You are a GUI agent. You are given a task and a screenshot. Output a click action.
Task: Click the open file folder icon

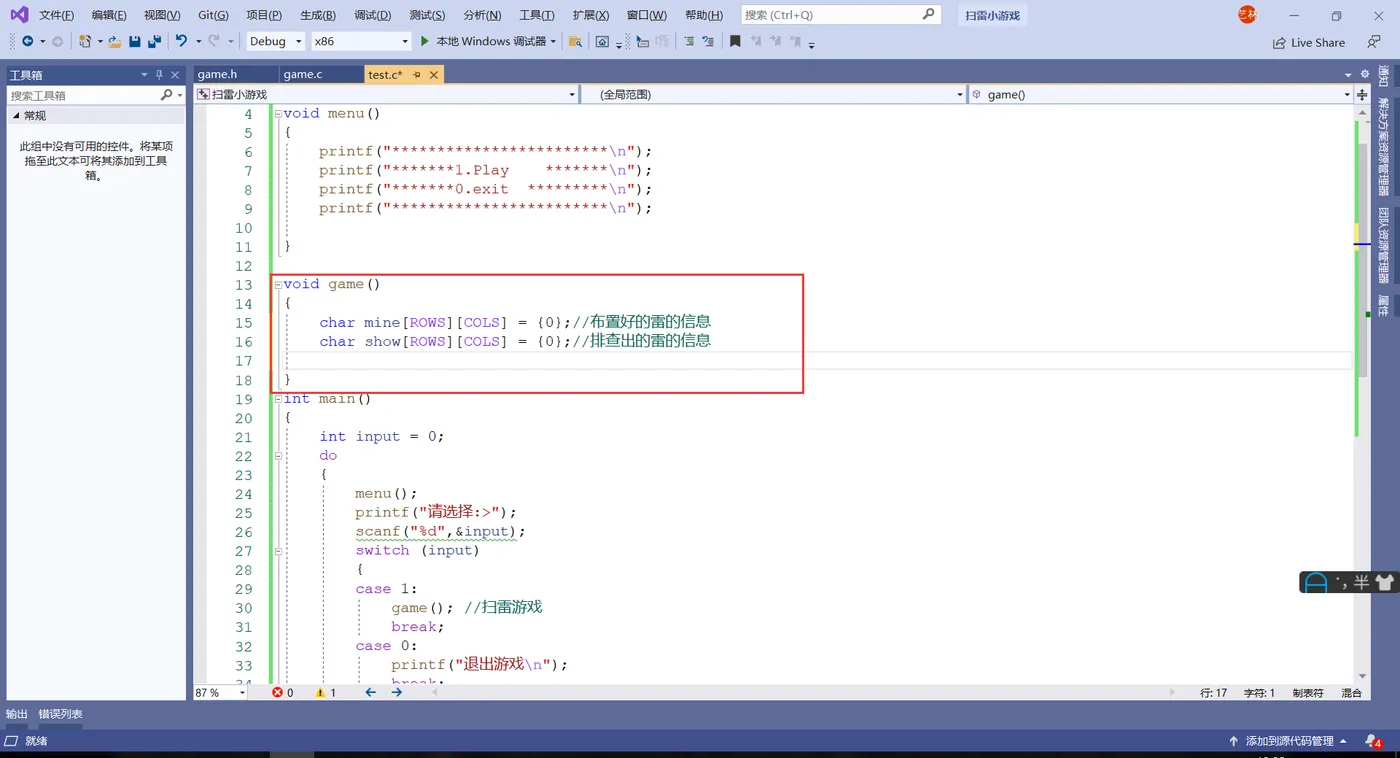(114, 41)
